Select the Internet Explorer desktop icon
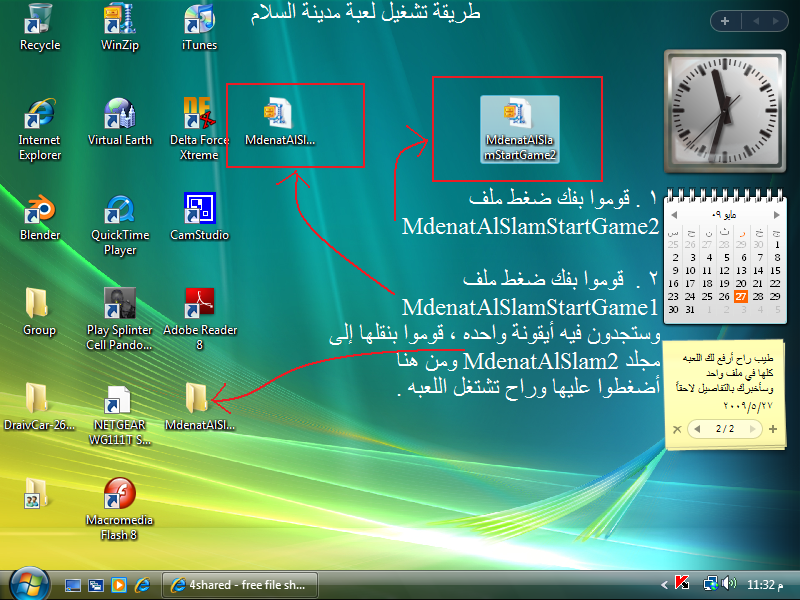Viewport: 800px width, 600px height. [x=39, y=130]
